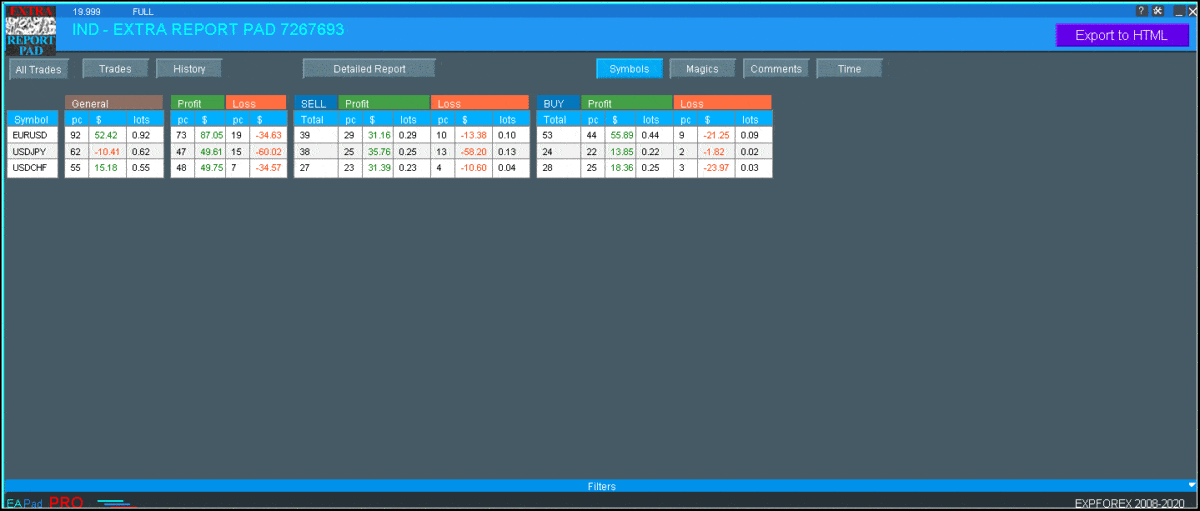The image size is (1200, 511).
Task: Click the EXPFOREX 2008-2020 link
Action: pos(1128,503)
